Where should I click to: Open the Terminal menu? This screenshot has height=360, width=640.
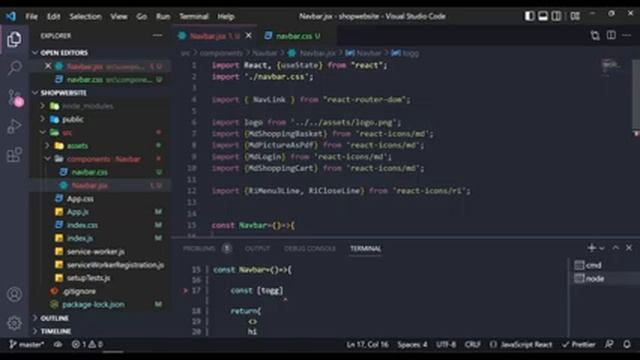click(194, 16)
